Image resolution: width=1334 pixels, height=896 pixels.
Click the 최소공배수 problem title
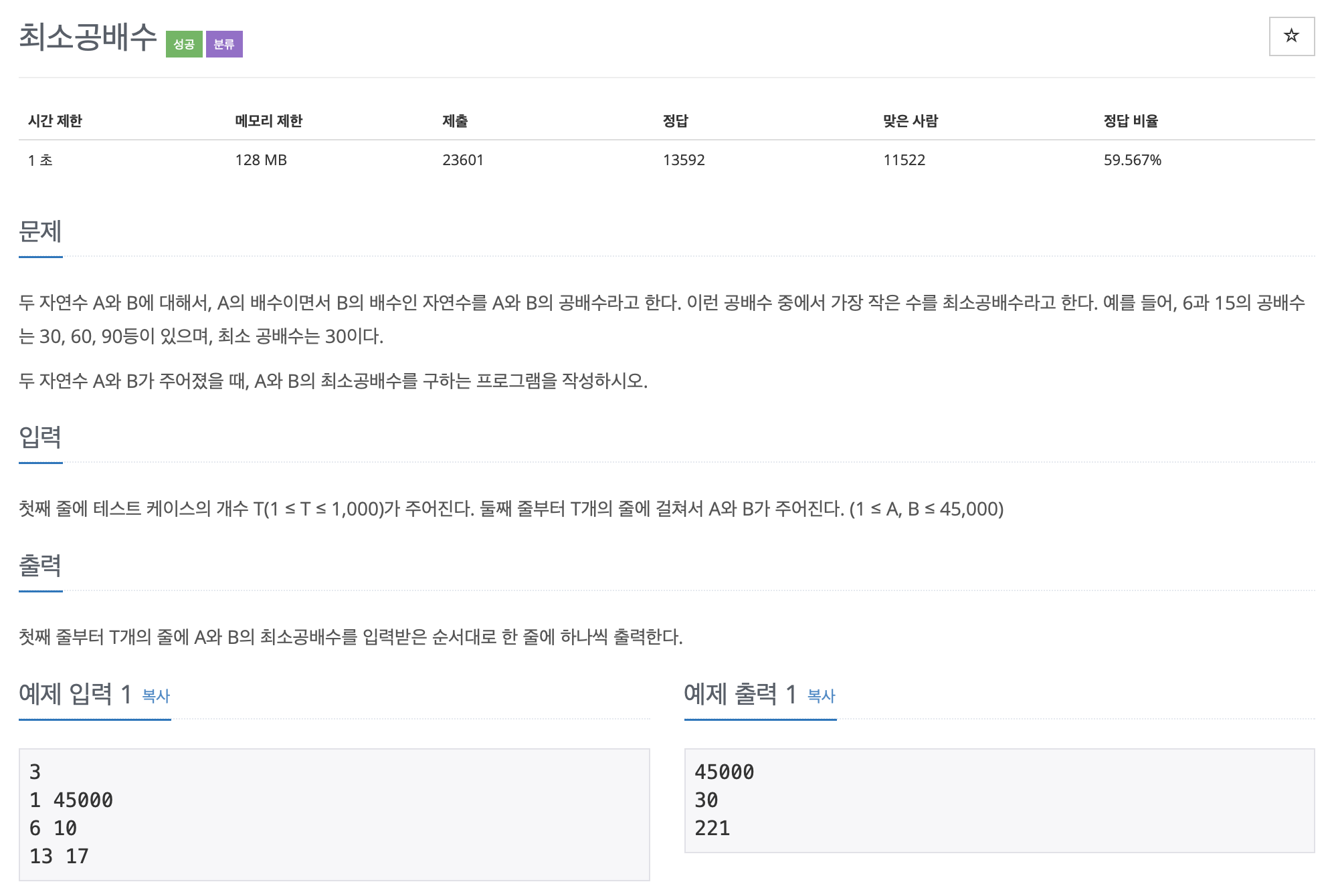coord(88,37)
